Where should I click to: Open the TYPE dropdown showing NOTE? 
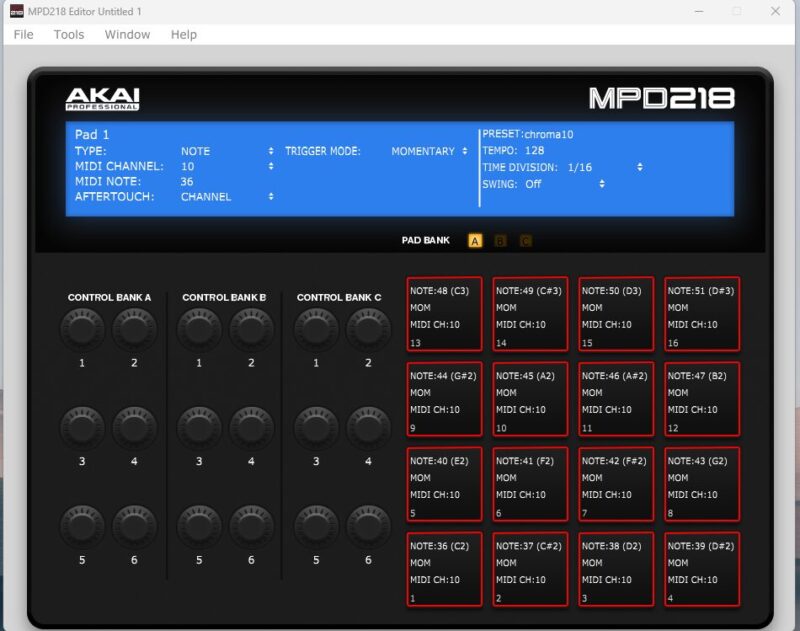click(x=227, y=152)
